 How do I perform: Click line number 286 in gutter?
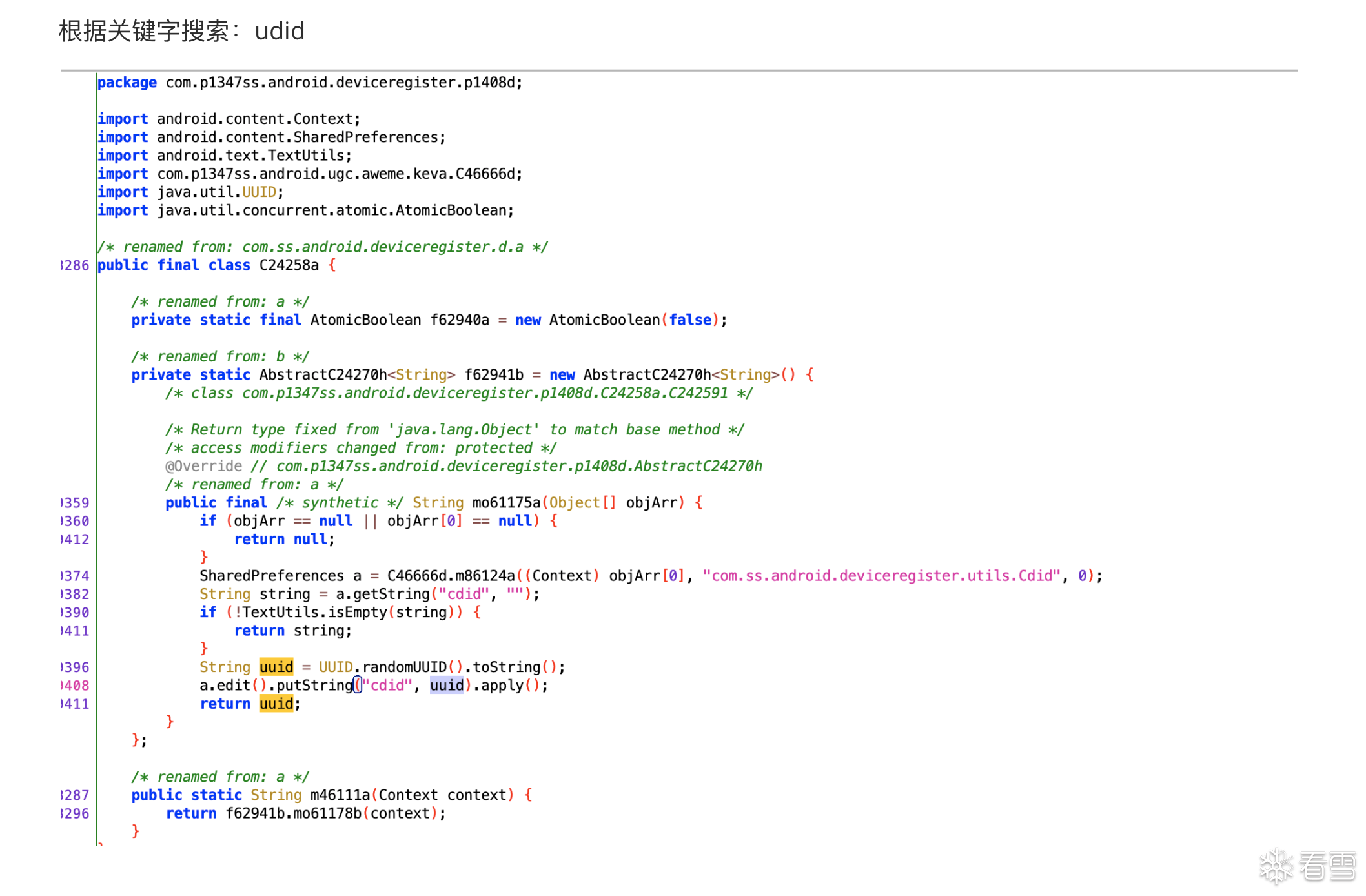click(x=75, y=265)
